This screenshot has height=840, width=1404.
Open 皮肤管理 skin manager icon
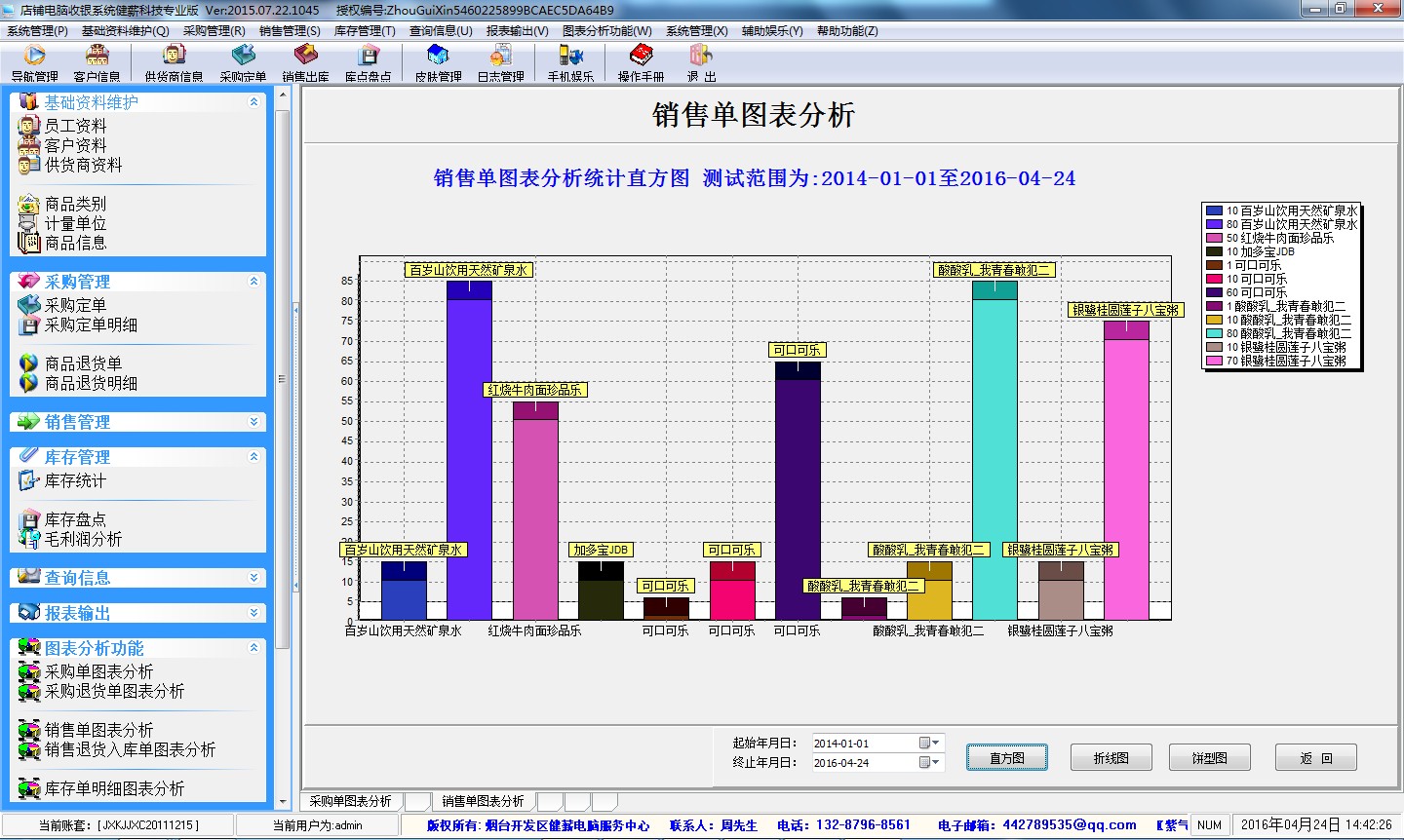click(438, 61)
